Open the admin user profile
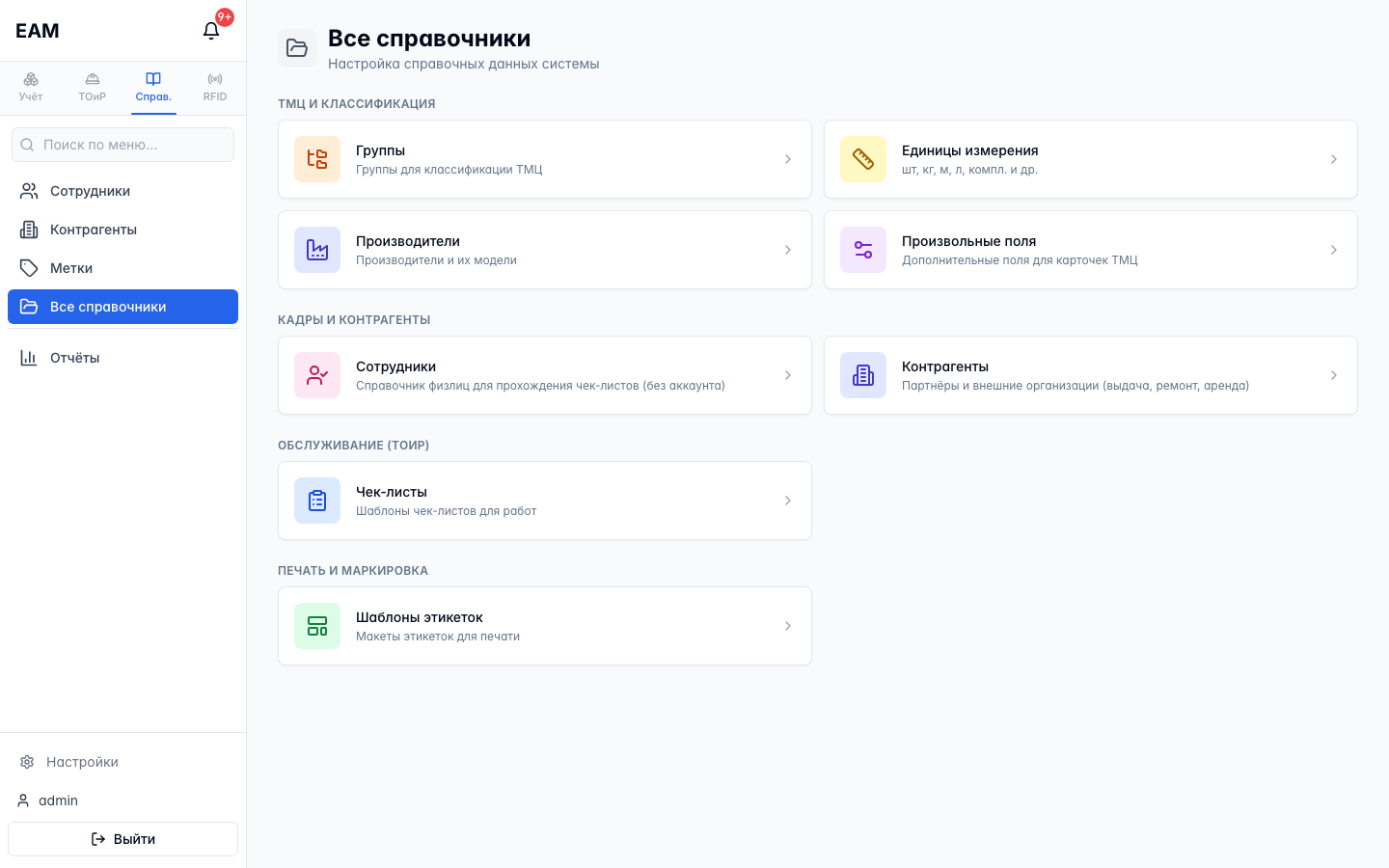Image resolution: width=1389 pixels, height=868 pixels. 123,800
